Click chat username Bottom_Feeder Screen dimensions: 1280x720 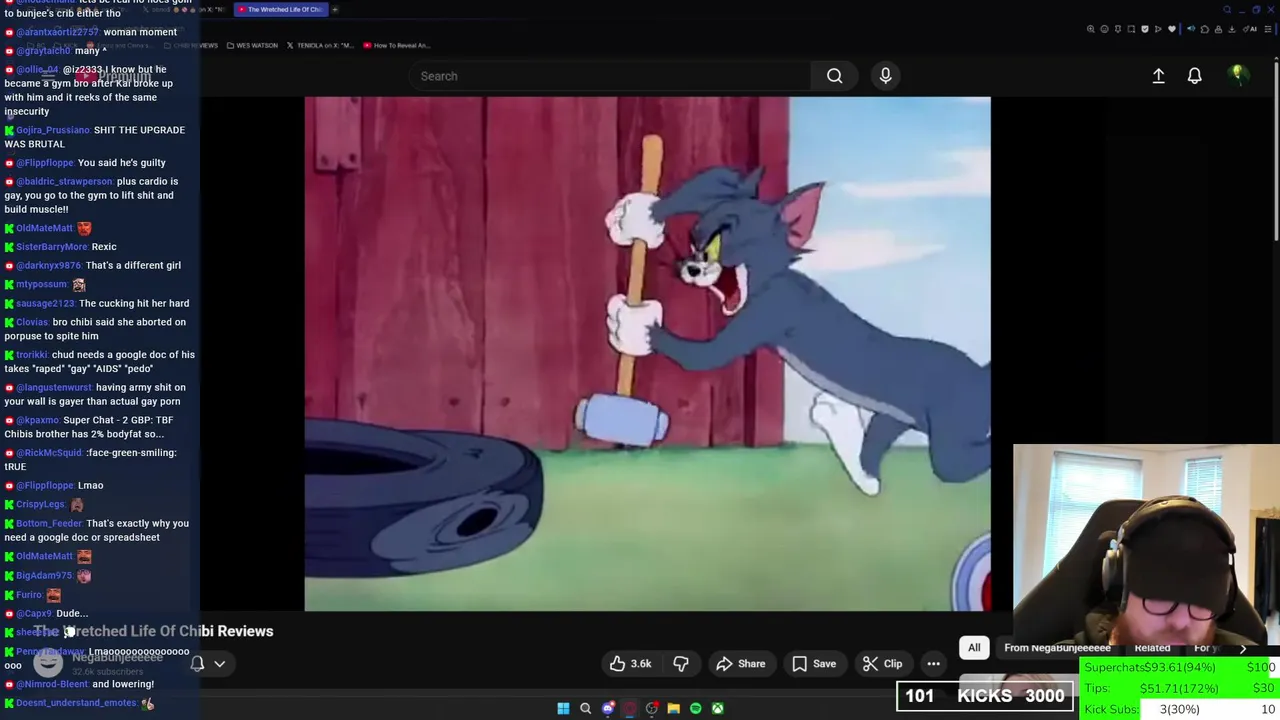(49, 524)
